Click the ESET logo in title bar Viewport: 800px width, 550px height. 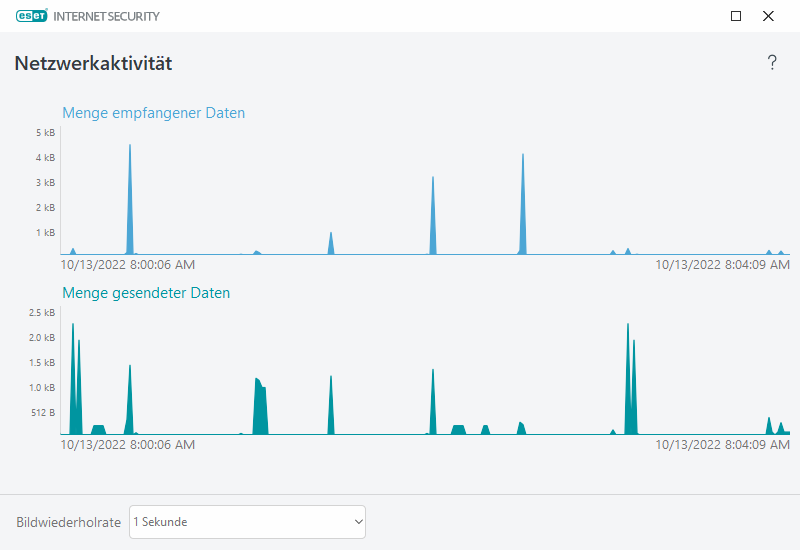(x=32, y=16)
